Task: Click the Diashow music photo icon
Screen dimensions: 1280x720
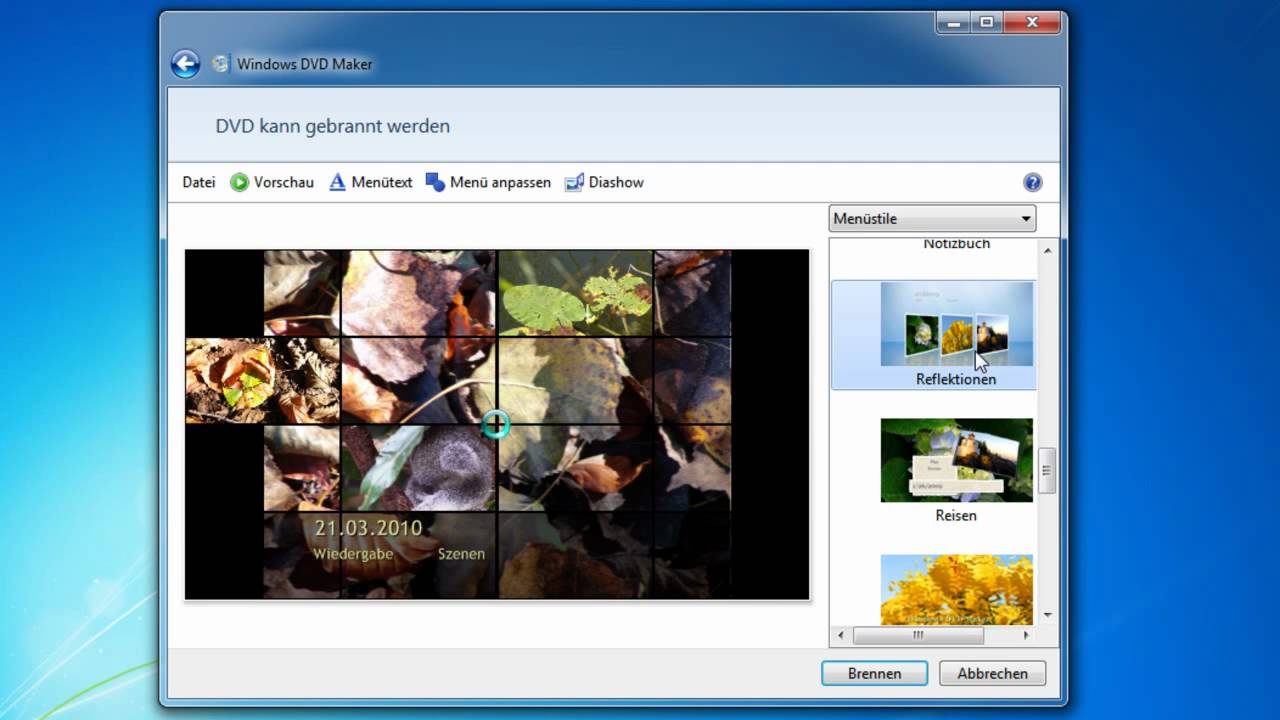Action: point(574,182)
